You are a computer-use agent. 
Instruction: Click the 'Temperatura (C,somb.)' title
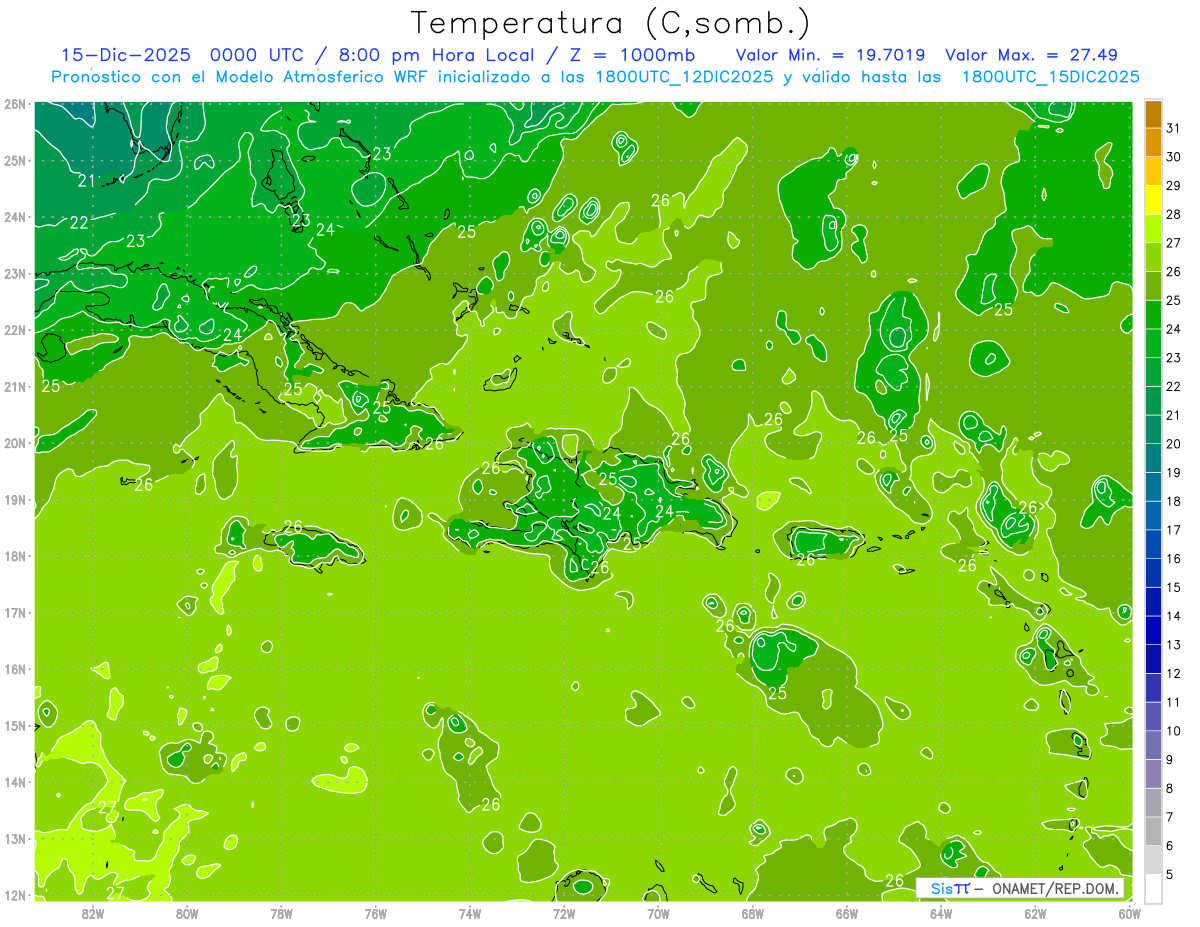(611, 23)
